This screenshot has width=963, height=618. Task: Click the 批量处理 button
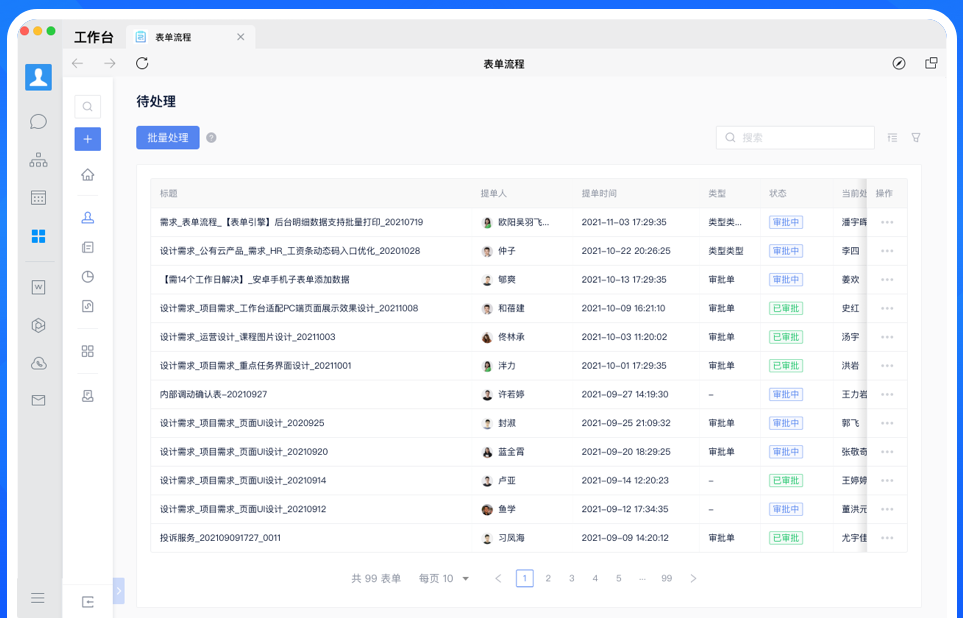pos(168,138)
